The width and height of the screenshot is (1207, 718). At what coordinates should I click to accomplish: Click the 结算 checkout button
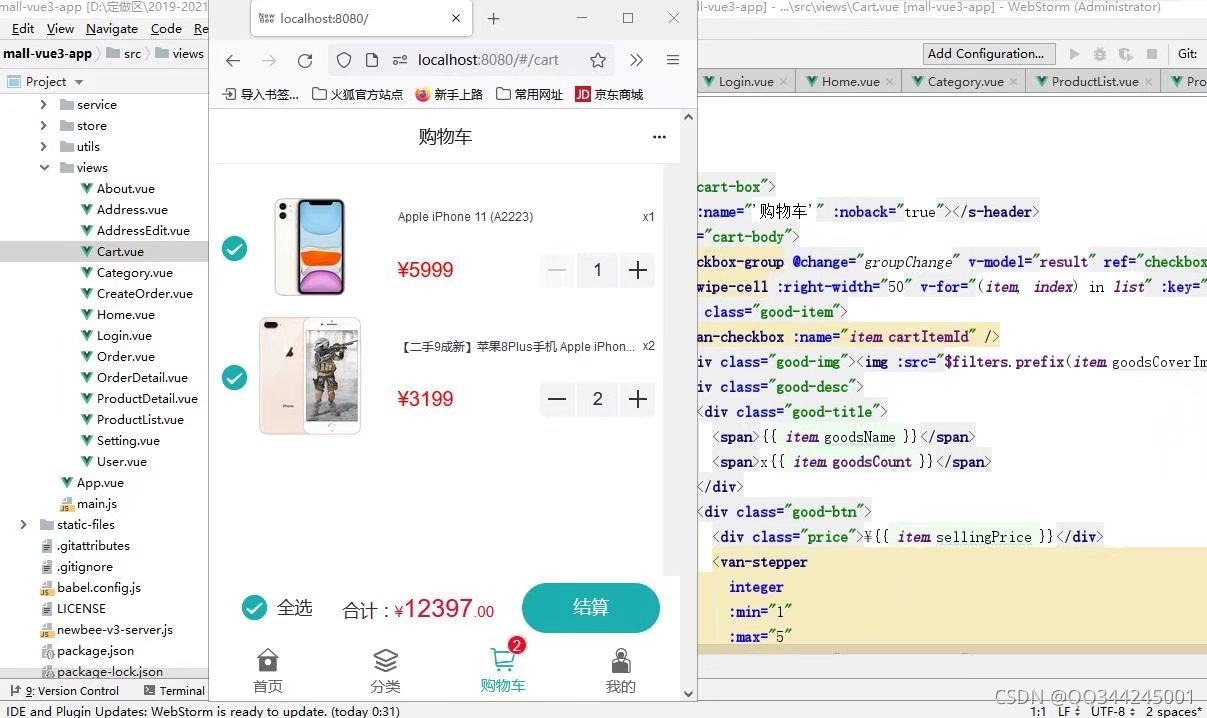pos(591,608)
